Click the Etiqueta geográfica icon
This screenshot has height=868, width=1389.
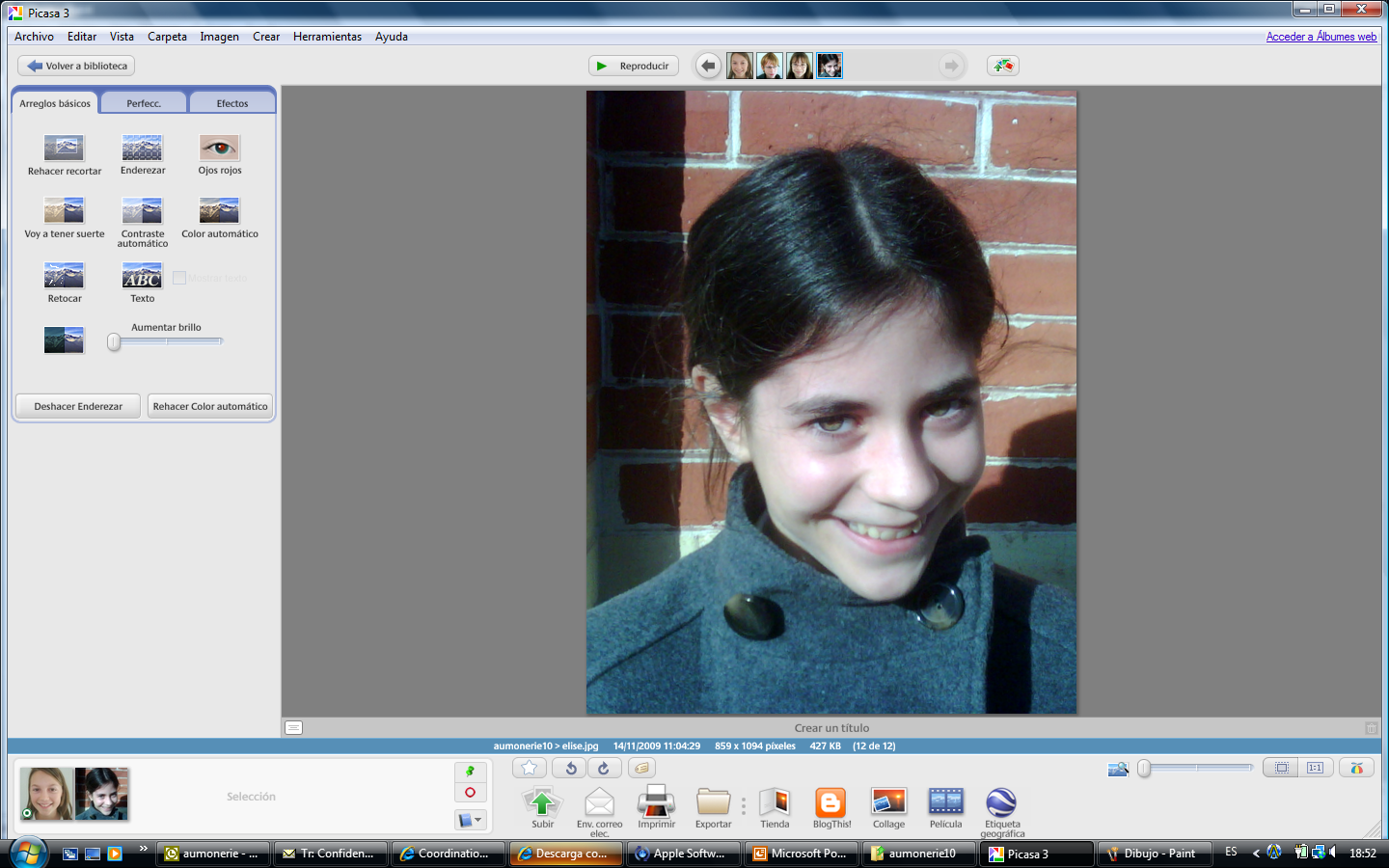[1001, 802]
